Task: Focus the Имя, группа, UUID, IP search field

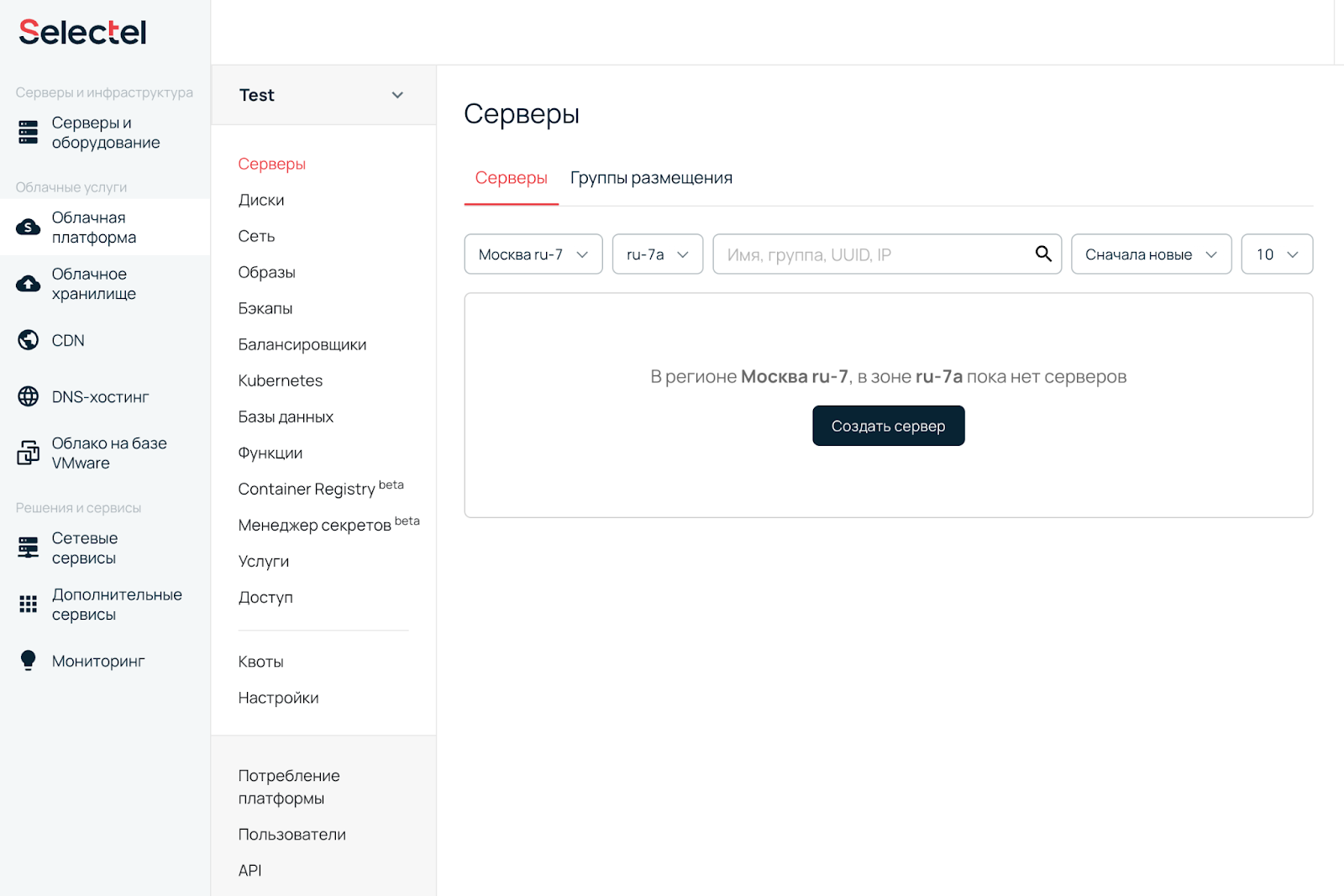Action: point(887,254)
